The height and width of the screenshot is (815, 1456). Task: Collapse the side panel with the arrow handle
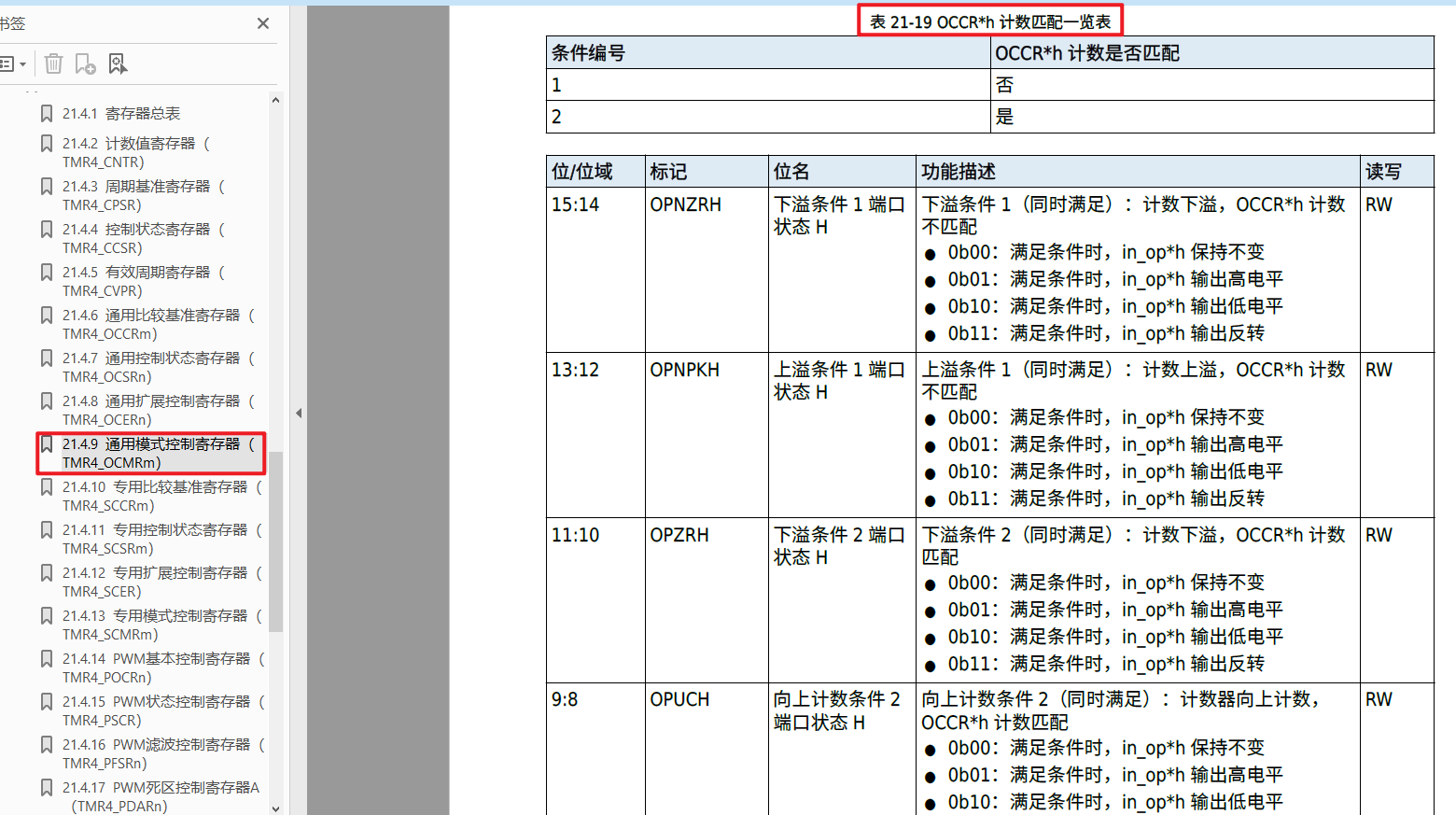299,413
